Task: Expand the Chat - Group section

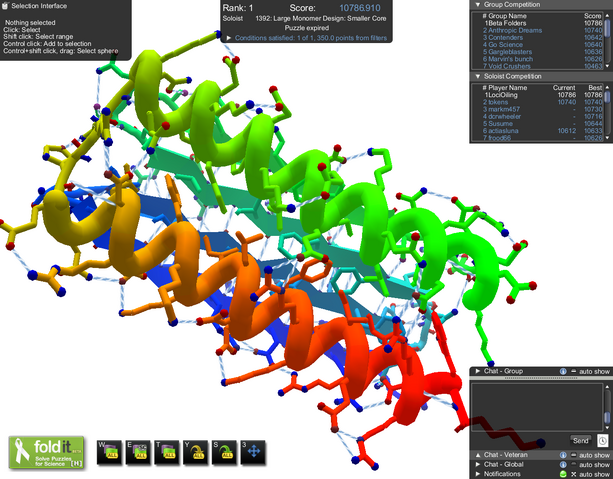Action: [x=477, y=371]
